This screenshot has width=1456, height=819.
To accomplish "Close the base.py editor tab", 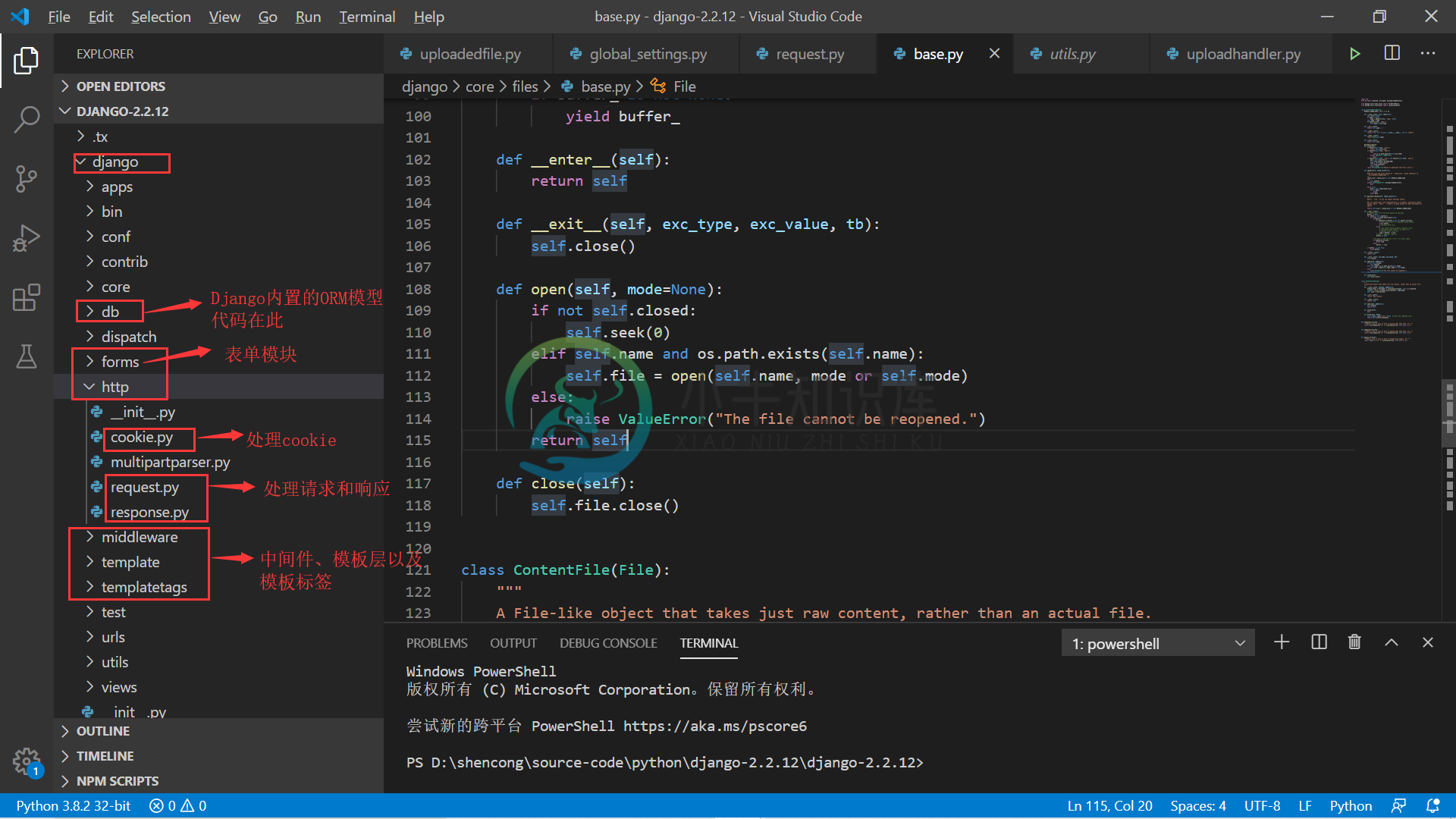I will click(x=994, y=53).
